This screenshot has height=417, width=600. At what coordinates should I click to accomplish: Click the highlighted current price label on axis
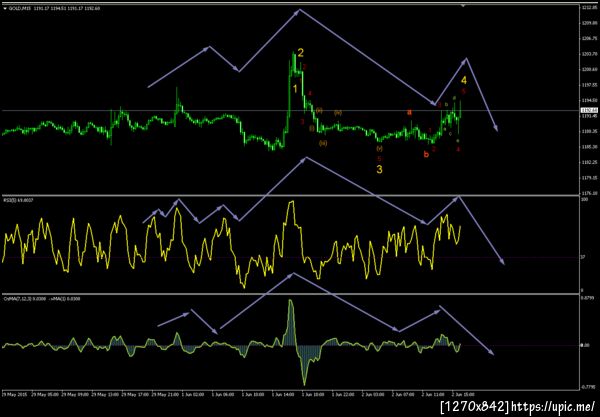click(x=587, y=110)
